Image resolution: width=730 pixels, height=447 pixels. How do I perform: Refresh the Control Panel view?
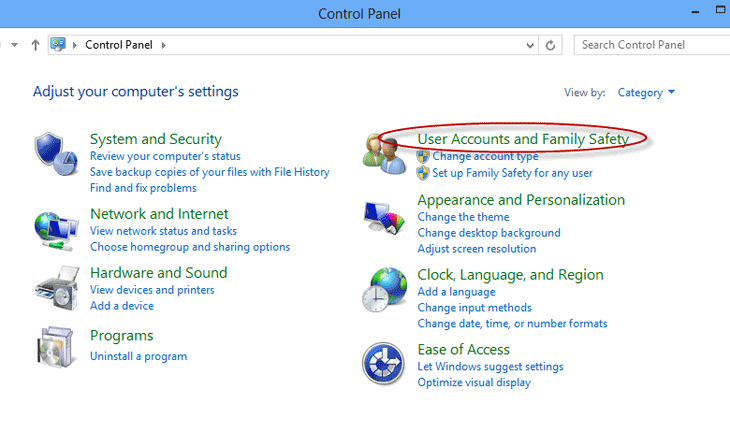(550, 45)
